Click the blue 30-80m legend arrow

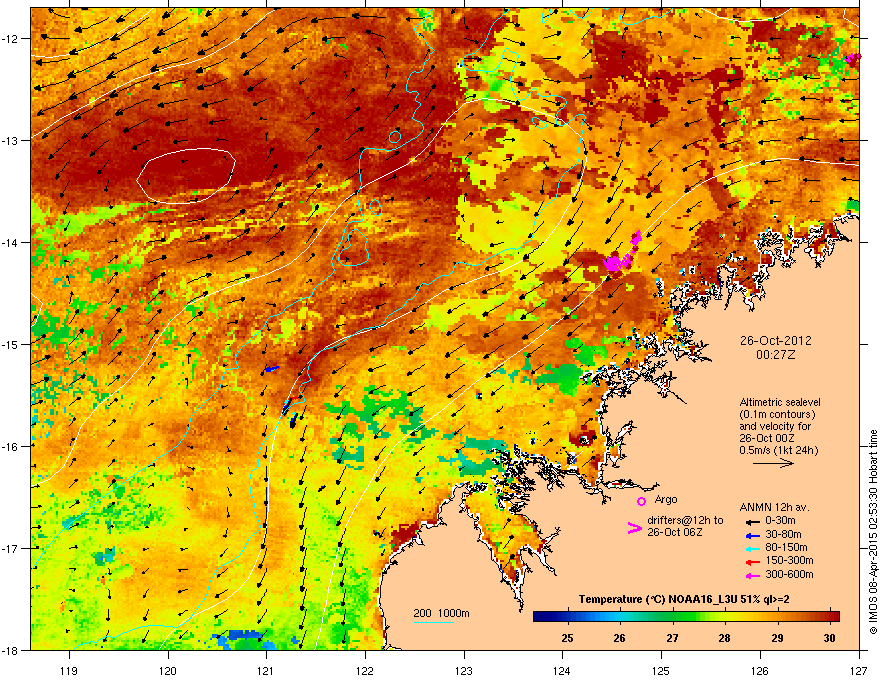(752, 535)
